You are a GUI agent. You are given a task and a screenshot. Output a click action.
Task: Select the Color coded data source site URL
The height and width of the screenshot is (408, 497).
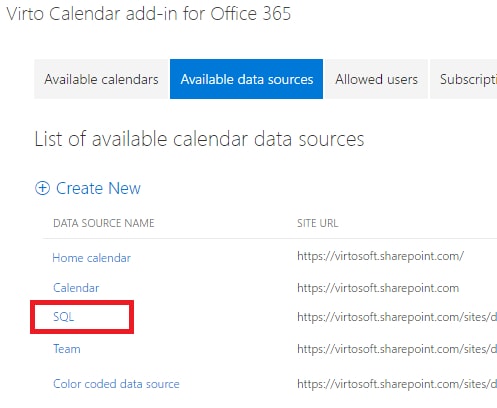coord(397,384)
